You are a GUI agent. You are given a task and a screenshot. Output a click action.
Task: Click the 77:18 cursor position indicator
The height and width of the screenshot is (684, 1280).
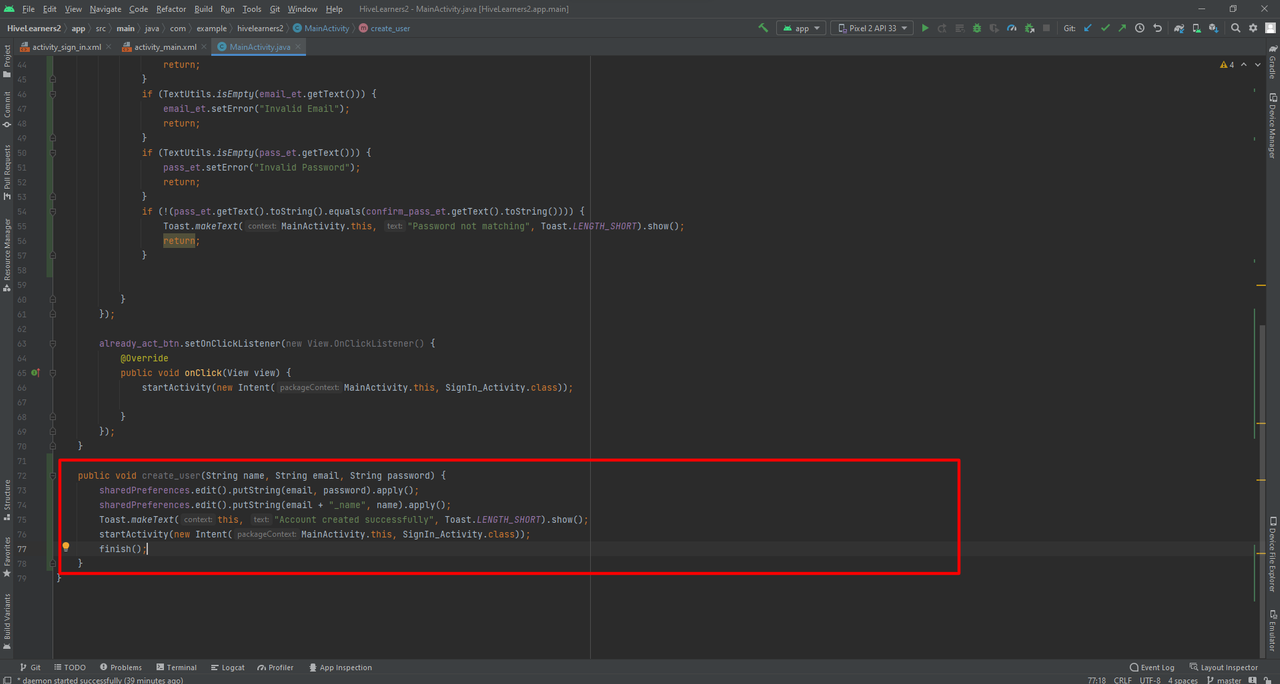point(1096,680)
